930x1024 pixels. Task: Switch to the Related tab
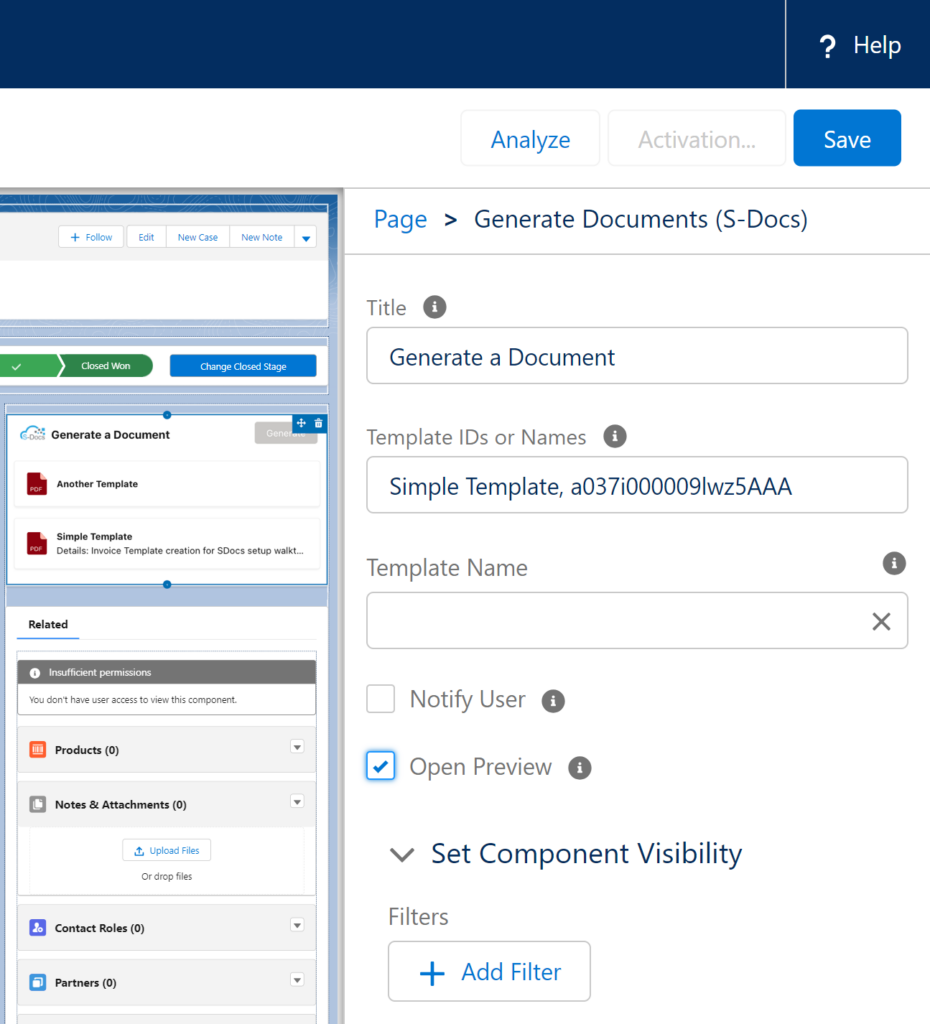tap(47, 624)
